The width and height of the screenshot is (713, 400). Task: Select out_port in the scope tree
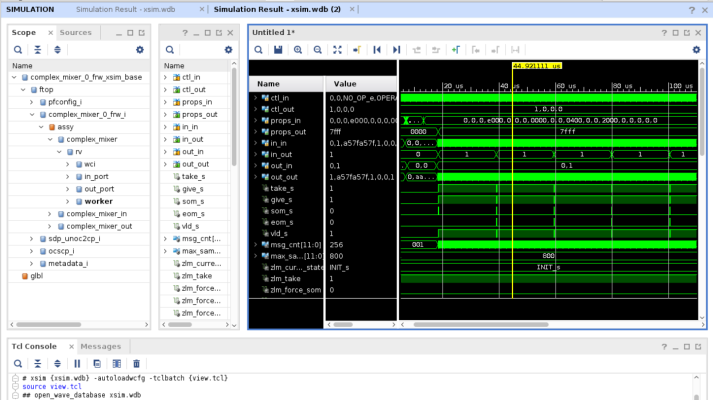(99, 189)
